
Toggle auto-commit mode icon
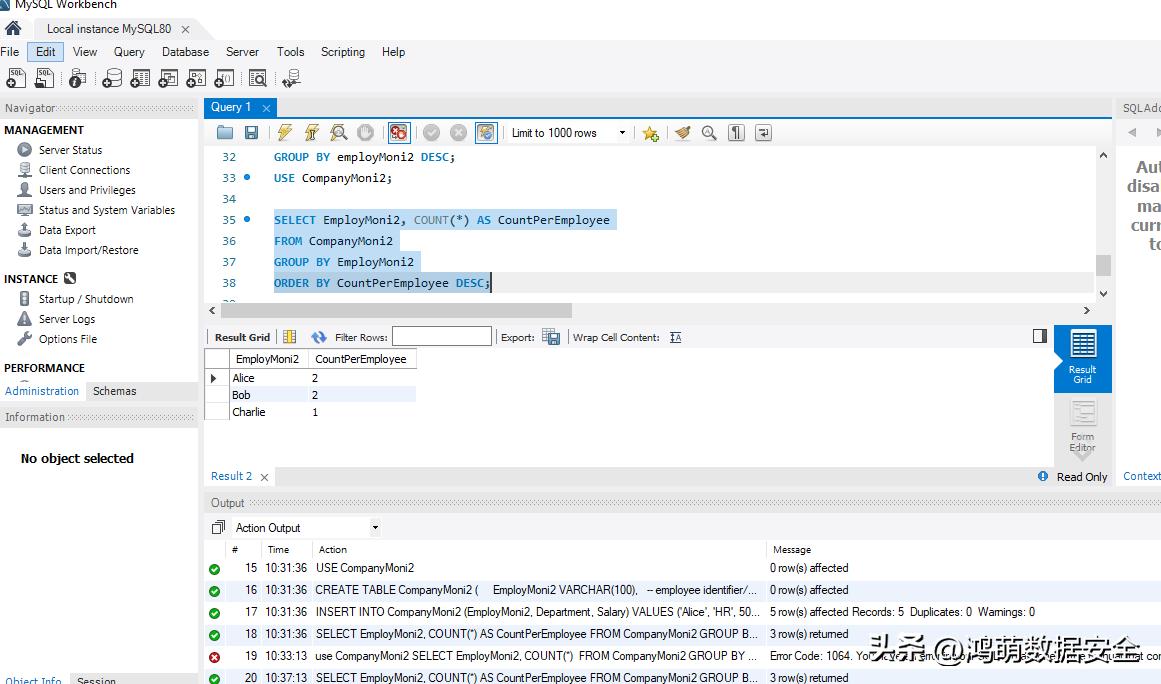coord(486,133)
